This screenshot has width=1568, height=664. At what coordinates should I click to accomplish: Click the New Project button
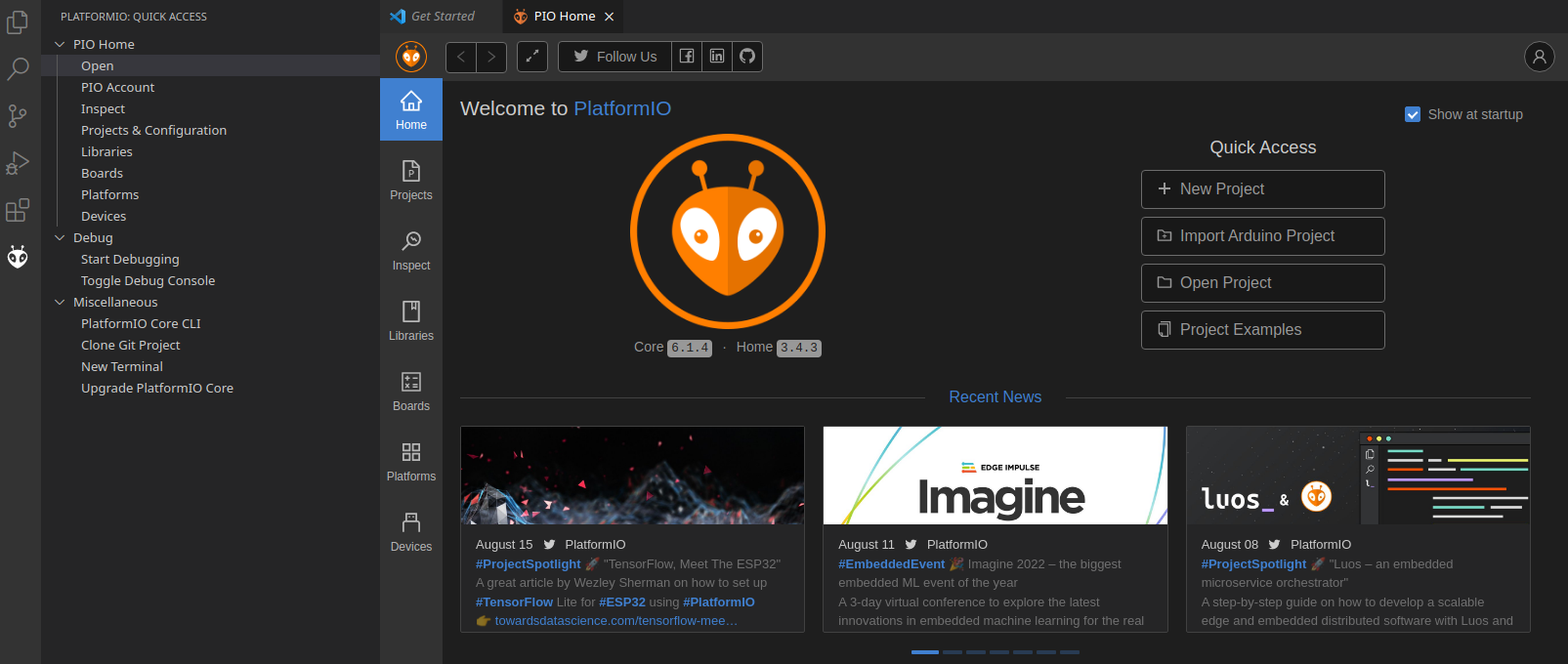tap(1263, 189)
